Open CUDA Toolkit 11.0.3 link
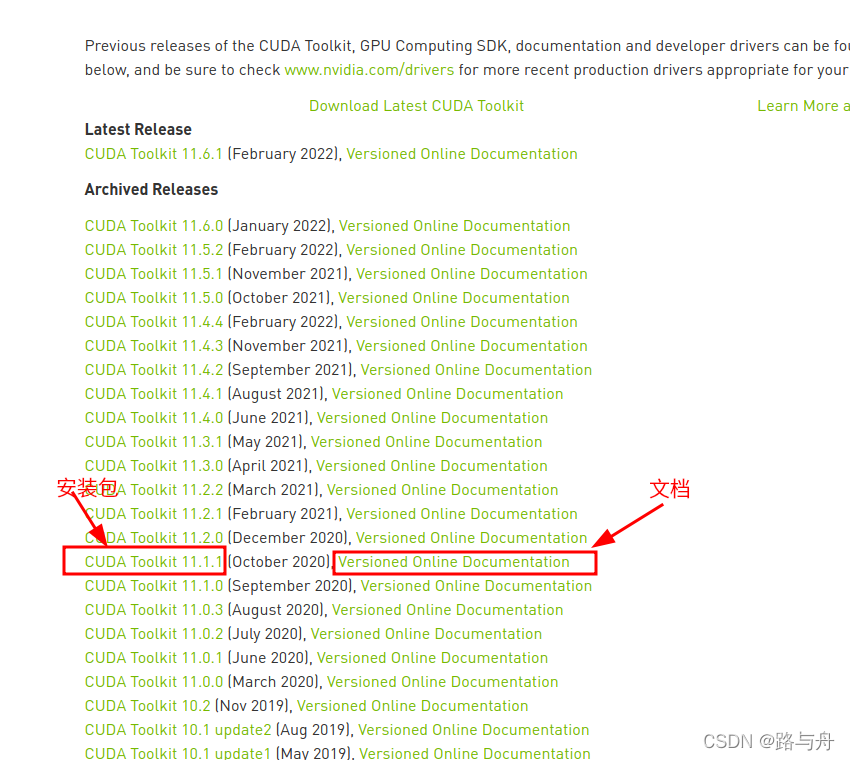The image size is (850, 760). [154, 610]
